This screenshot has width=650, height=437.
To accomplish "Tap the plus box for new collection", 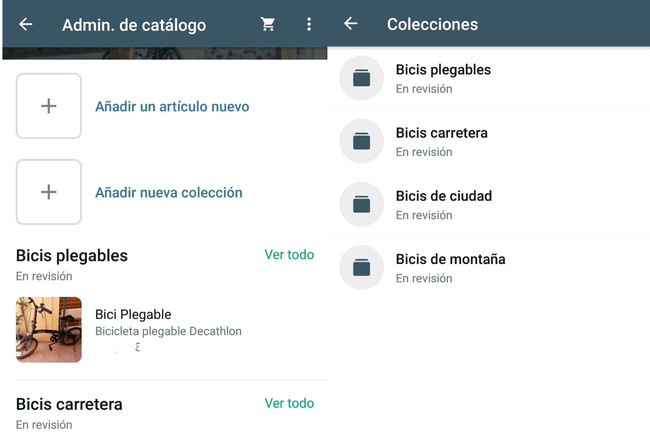I will click(48, 192).
